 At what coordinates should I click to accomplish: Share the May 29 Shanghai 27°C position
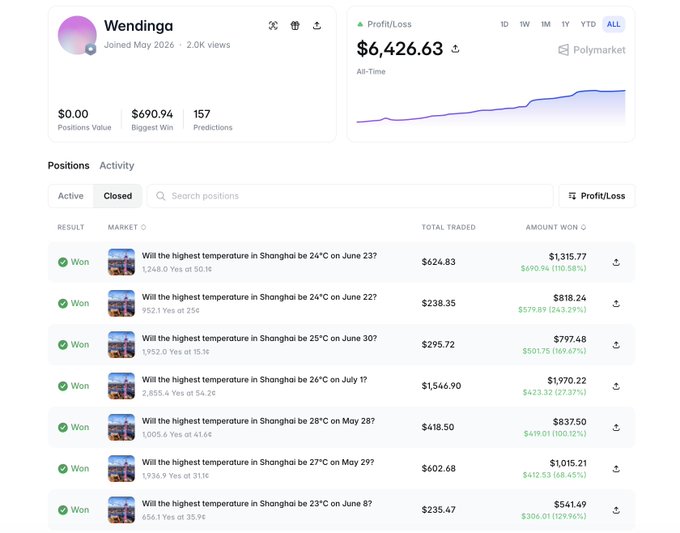[616, 469]
